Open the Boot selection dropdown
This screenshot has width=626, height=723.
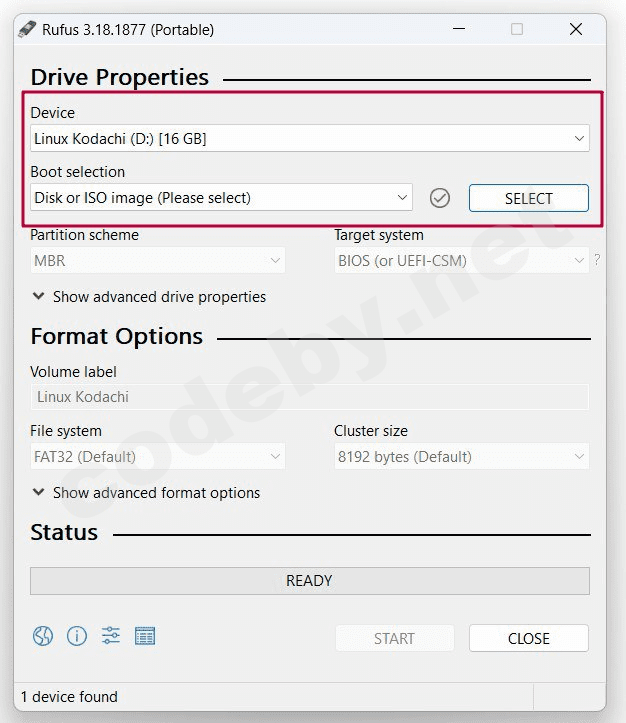(x=221, y=198)
